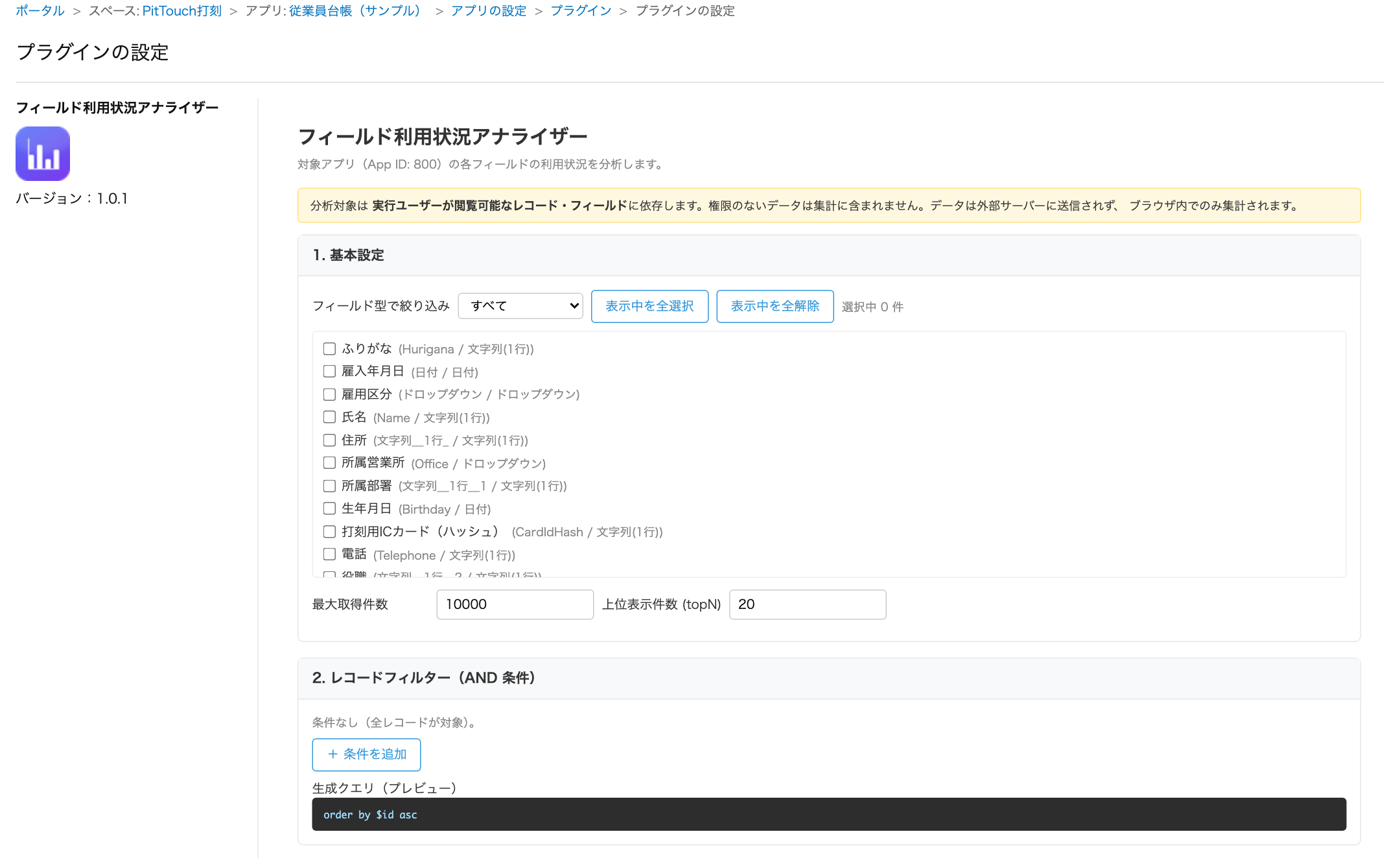Click the generated query preview code box
This screenshot has width=1400, height=858.
pos(829,815)
